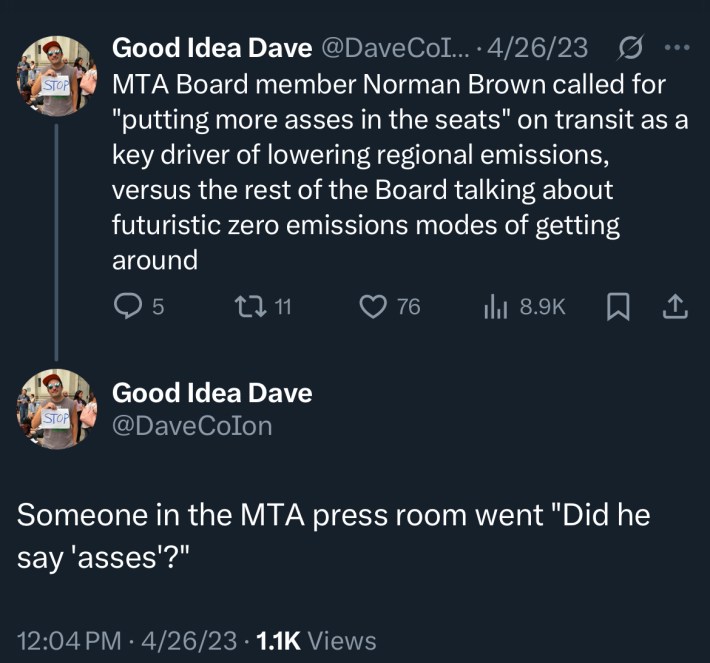Select the "Did he say 'asses'?" tweet text

[334, 536]
